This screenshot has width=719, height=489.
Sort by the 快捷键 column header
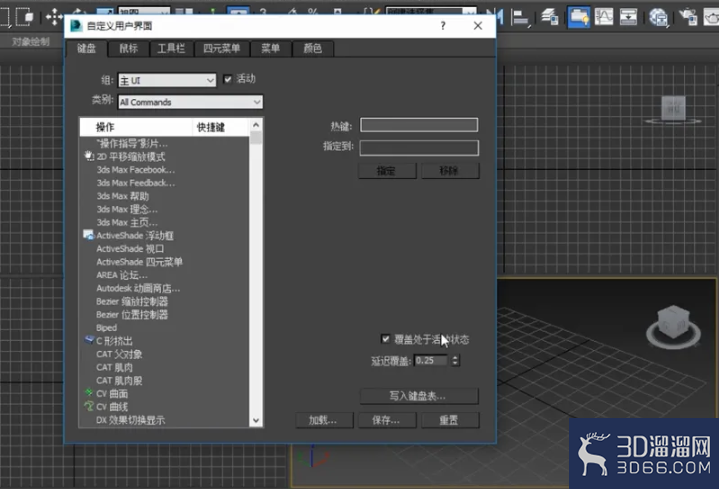tap(221, 127)
